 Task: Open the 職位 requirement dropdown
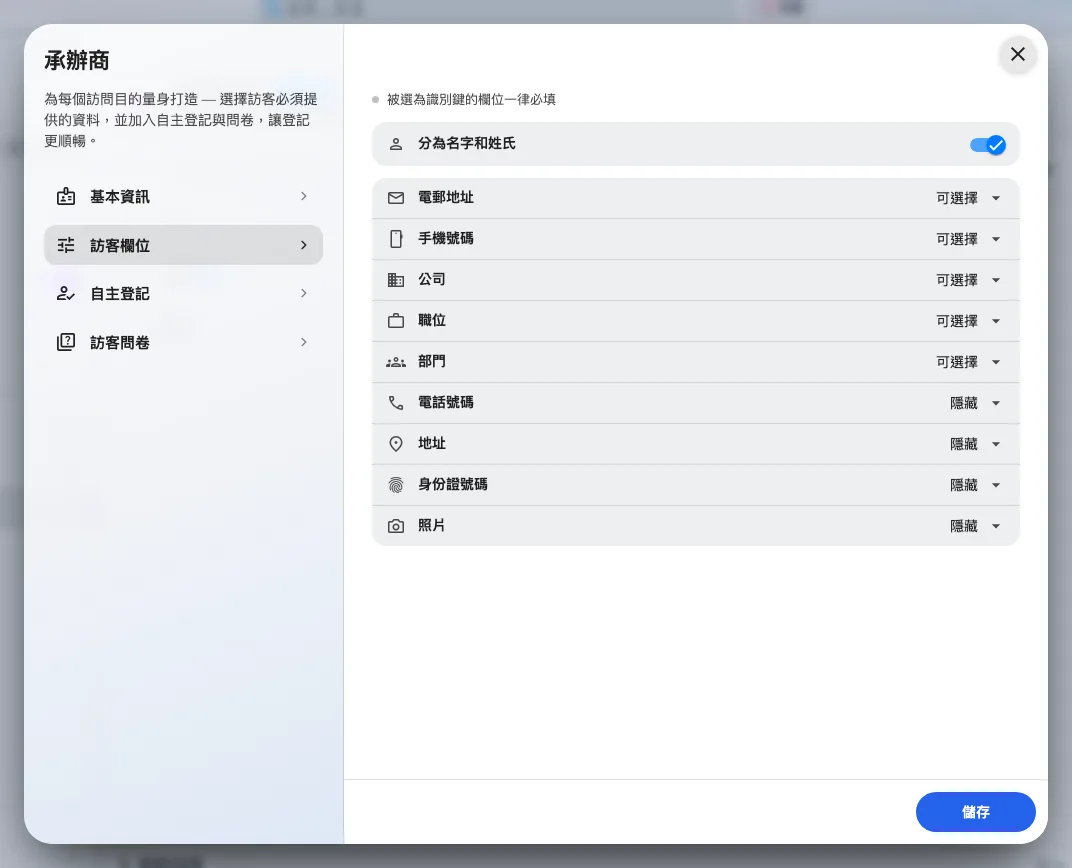969,321
